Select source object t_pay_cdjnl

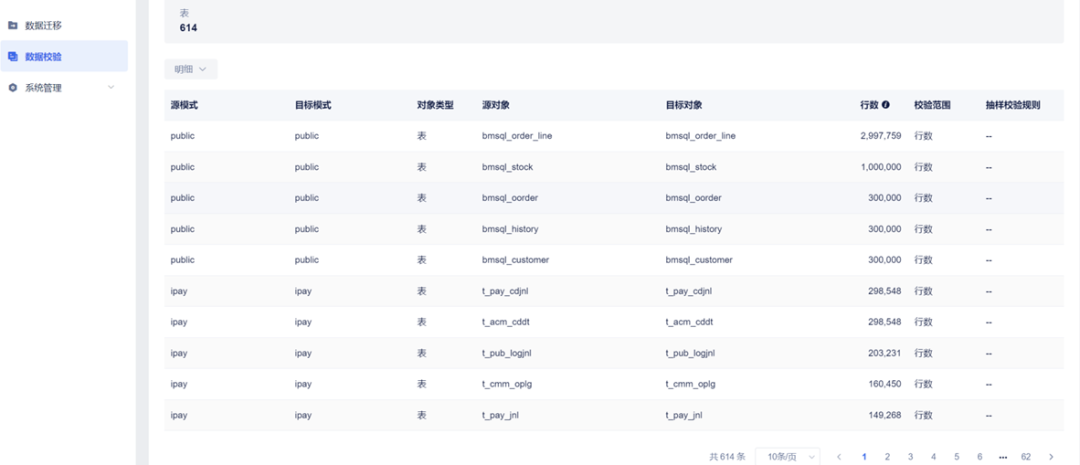(505, 291)
